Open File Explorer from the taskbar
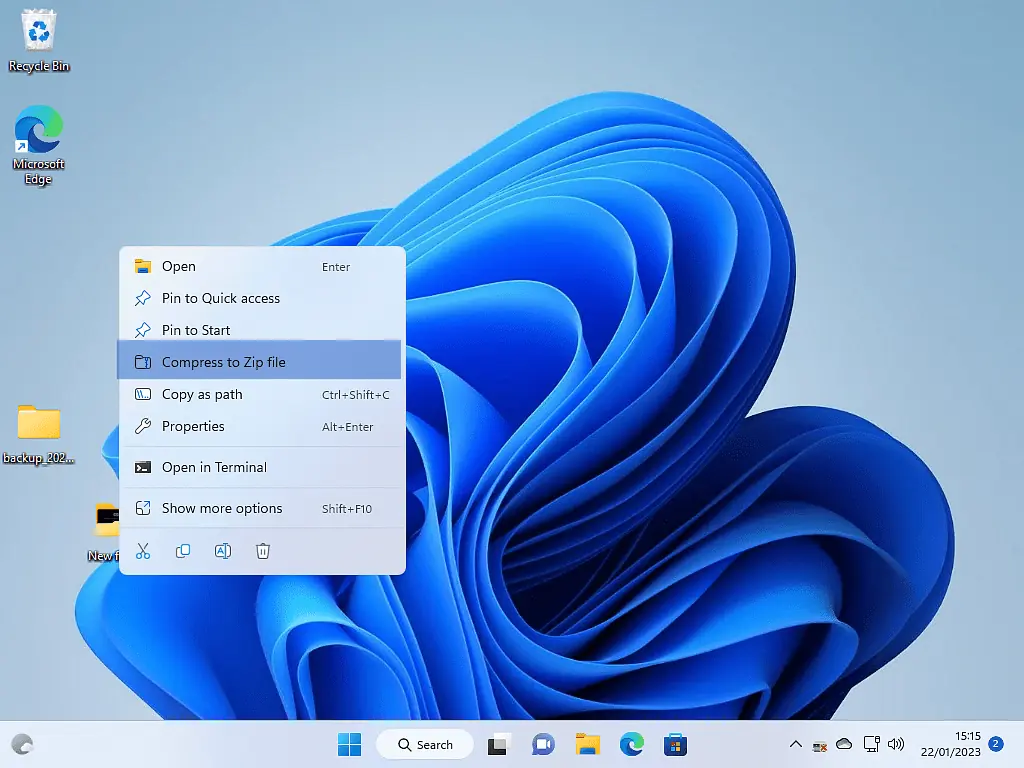The image size is (1024, 768). [x=587, y=744]
